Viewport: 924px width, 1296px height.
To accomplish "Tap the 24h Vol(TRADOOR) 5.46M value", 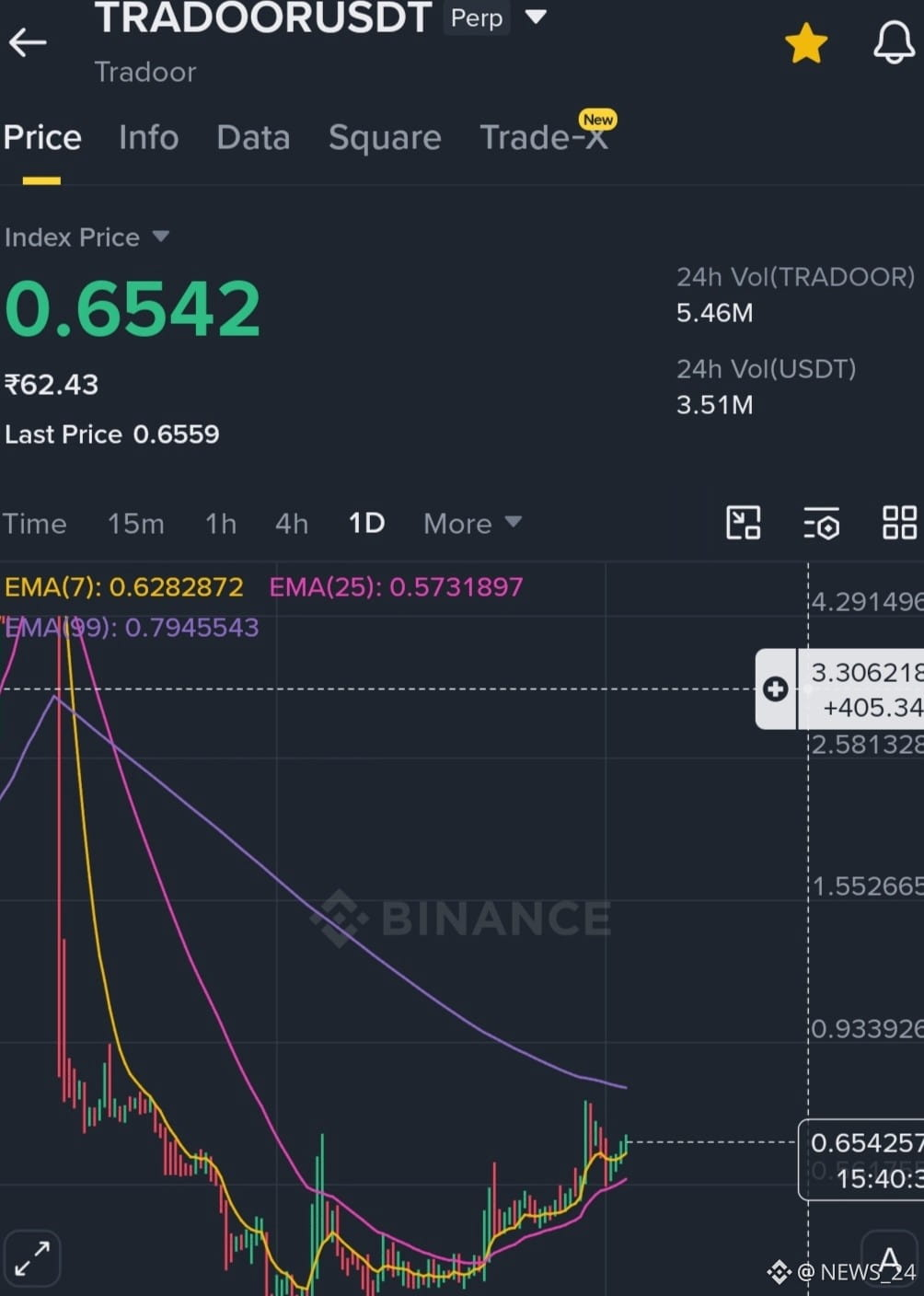I will (715, 313).
